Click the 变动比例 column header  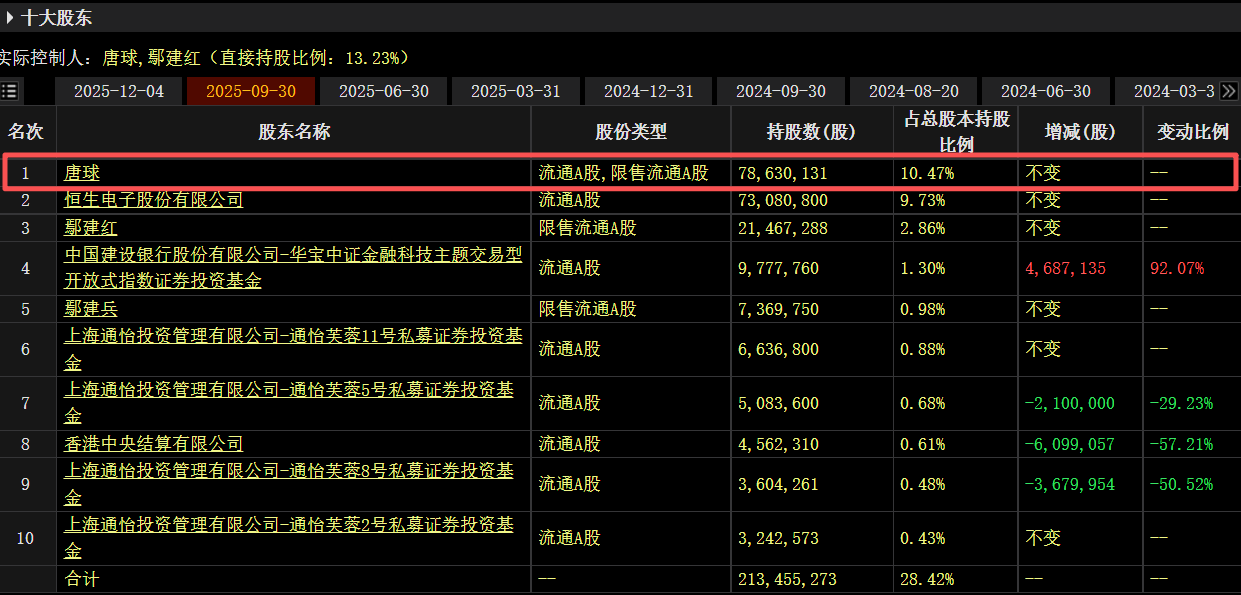1192,131
